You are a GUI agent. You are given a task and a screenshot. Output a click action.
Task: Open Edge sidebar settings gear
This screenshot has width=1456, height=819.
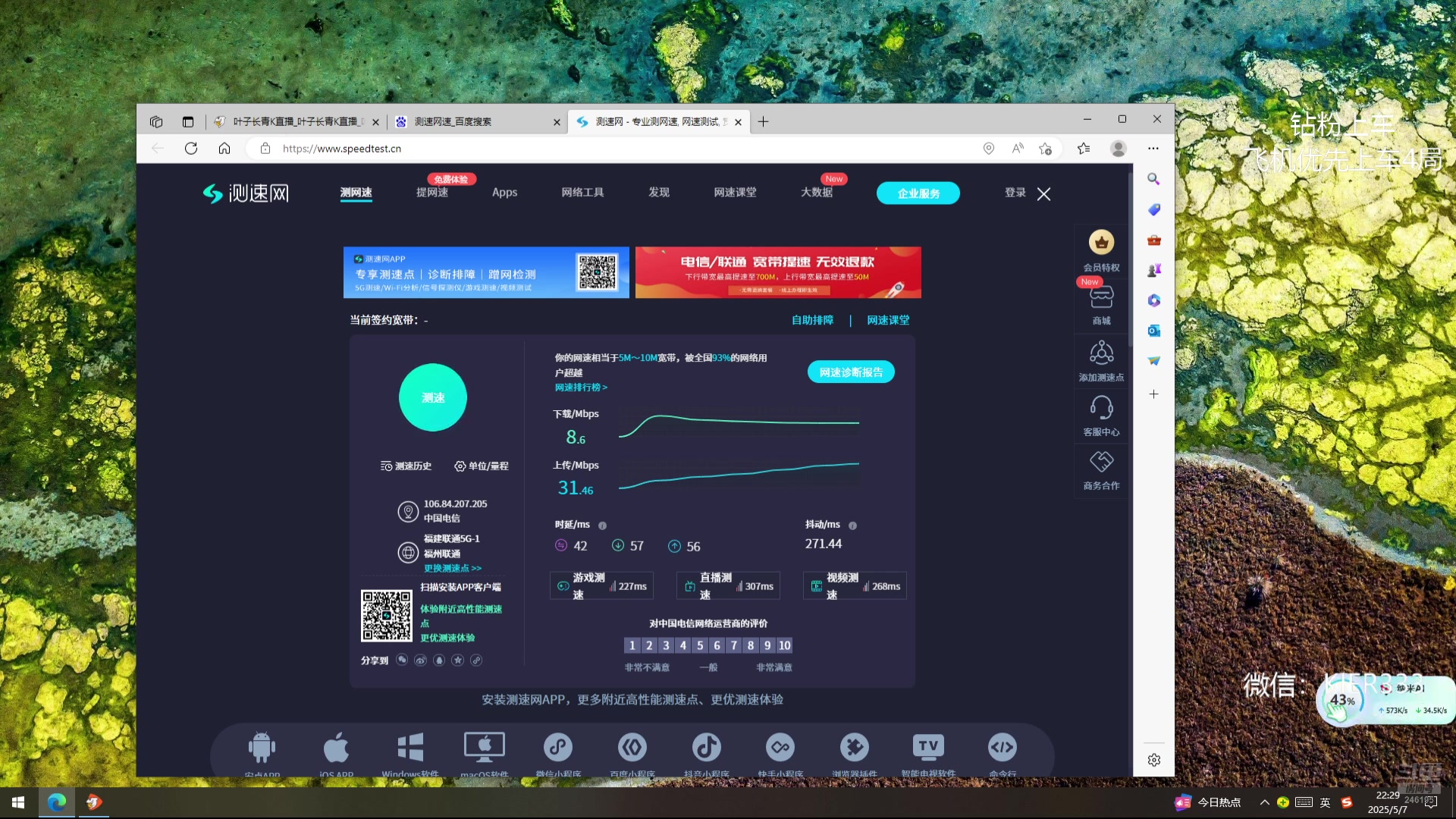1153,760
